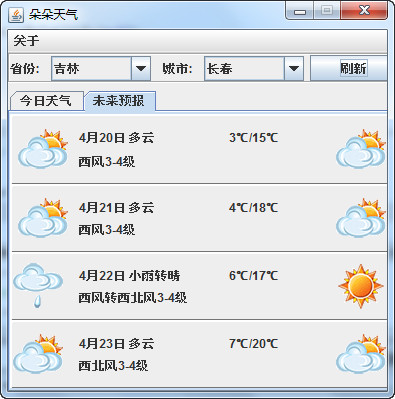Click the city combo box showing 长春
Screen dimensions: 395x399
point(254,69)
